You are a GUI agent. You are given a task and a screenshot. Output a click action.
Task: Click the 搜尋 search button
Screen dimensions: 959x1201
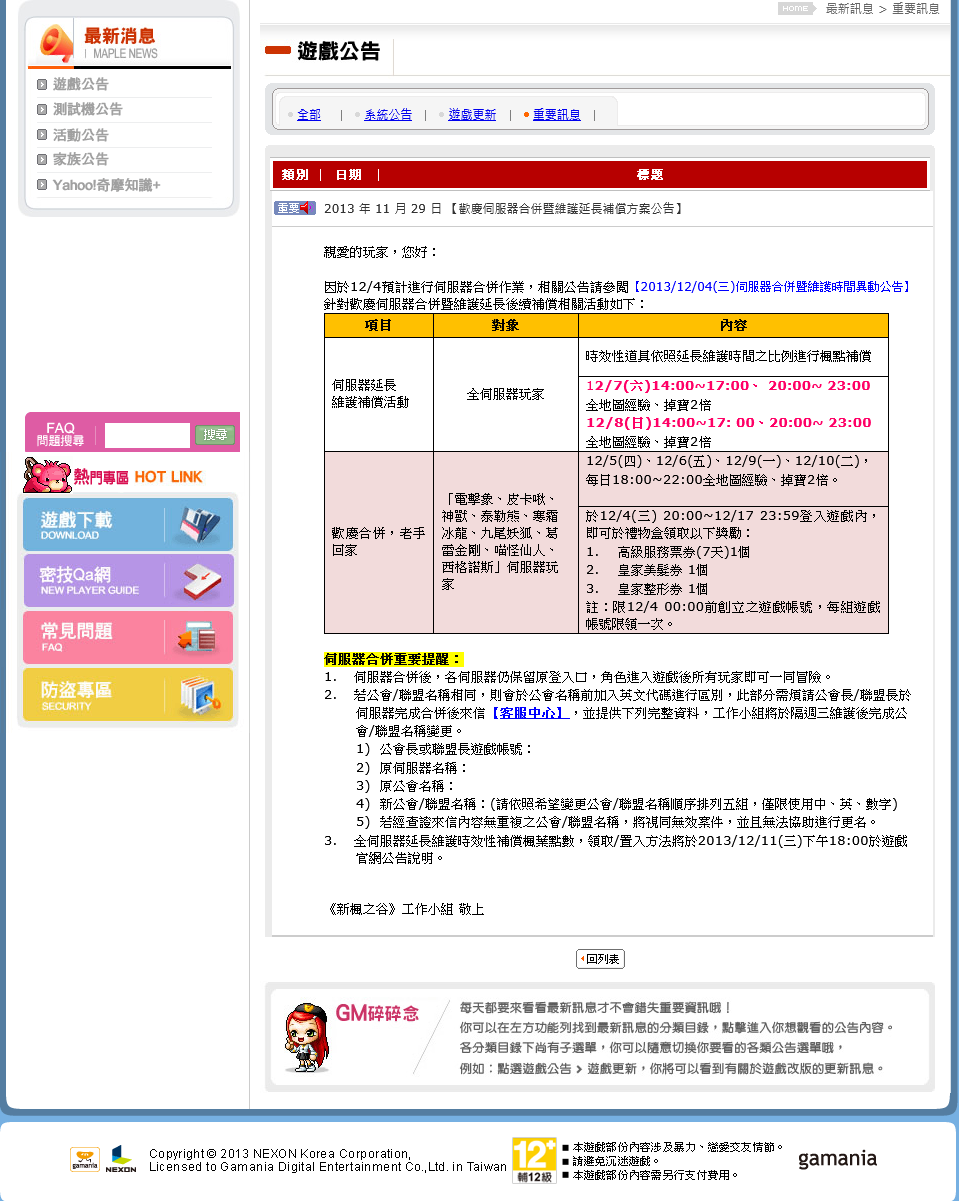pos(214,435)
